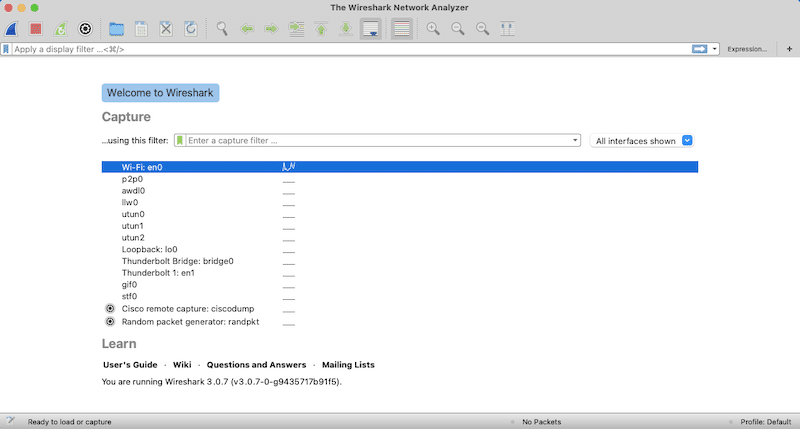Stop capturing packets red square icon
The width and height of the screenshot is (800, 429).
point(36,29)
